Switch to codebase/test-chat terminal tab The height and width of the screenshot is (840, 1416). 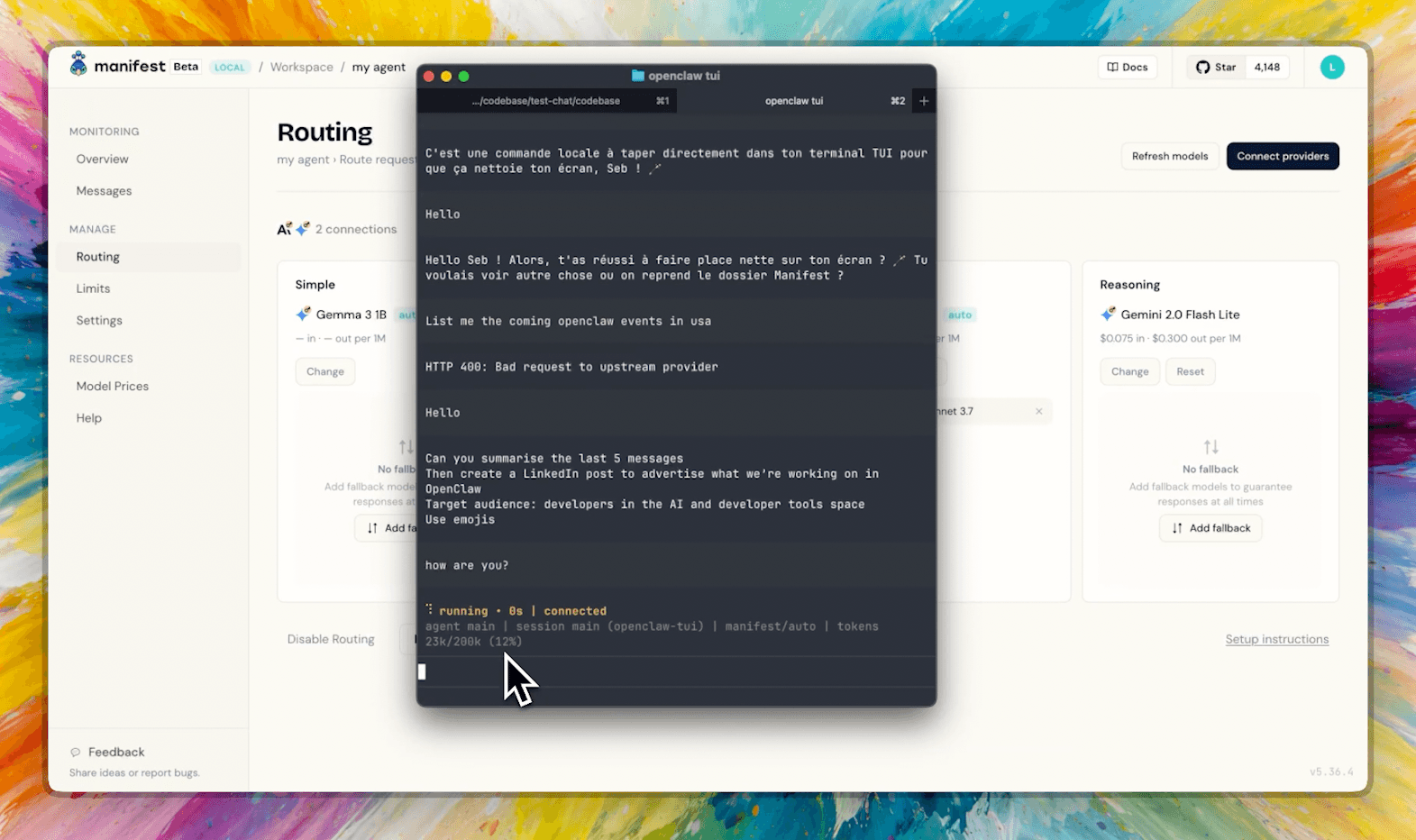[547, 101]
